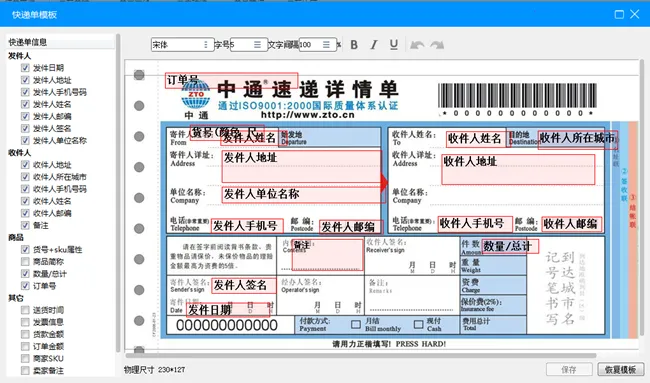Click the 收件人 section heading
The height and width of the screenshot is (383, 650).
pos(19,153)
